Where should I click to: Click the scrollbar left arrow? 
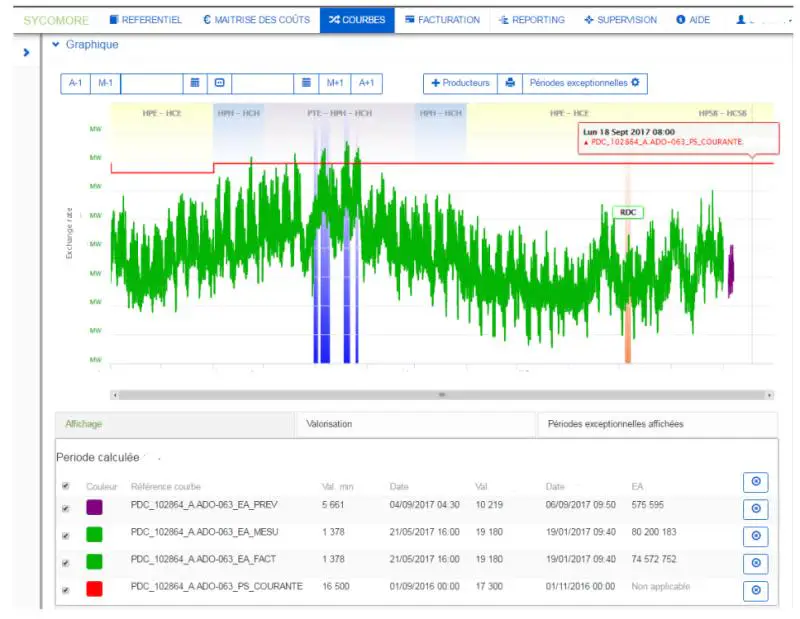tap(115, 394)
